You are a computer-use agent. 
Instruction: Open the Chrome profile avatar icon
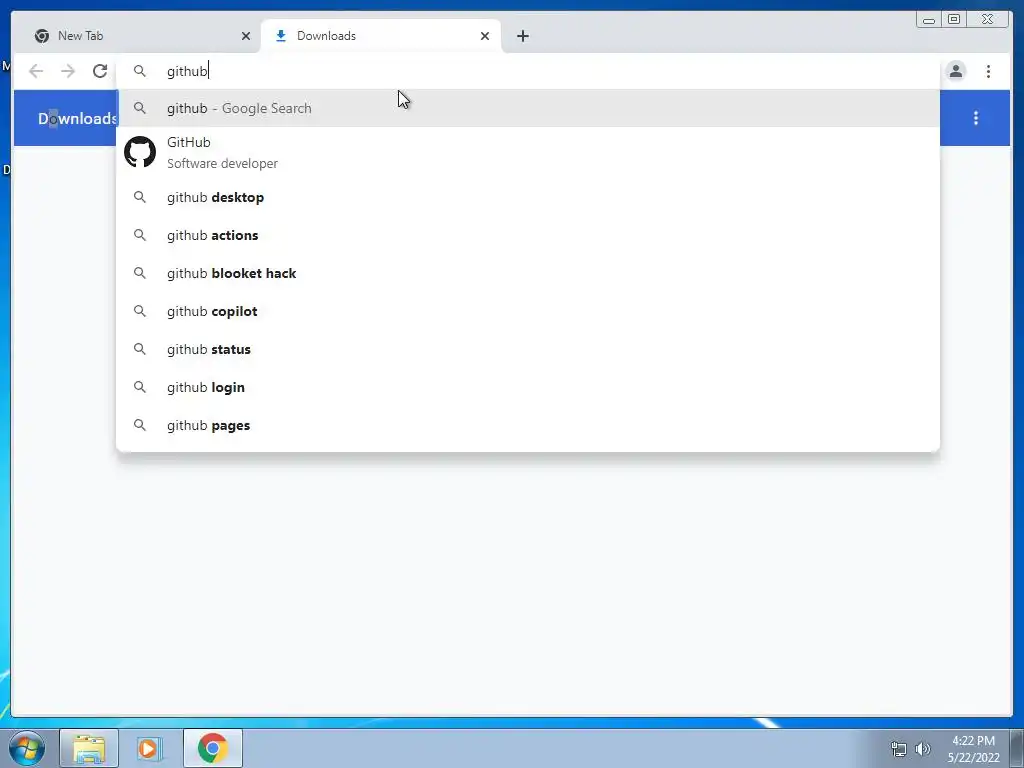point(955,71)
